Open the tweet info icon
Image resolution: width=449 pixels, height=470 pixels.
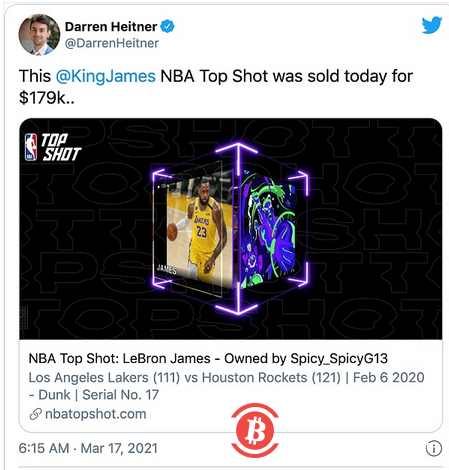pyautogui.click(x=434, y=448)
